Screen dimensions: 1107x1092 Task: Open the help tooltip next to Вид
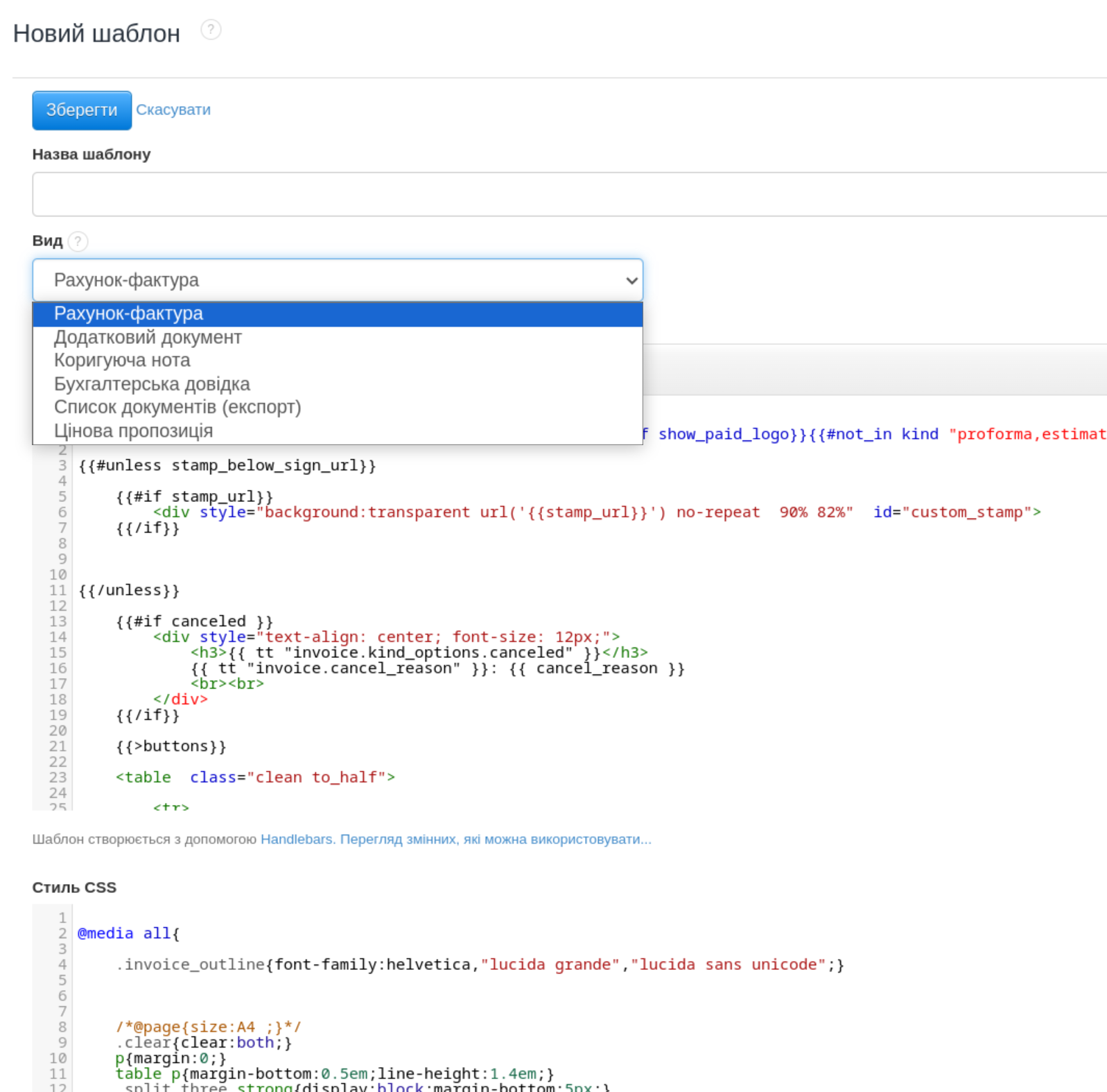pos(78,241)
